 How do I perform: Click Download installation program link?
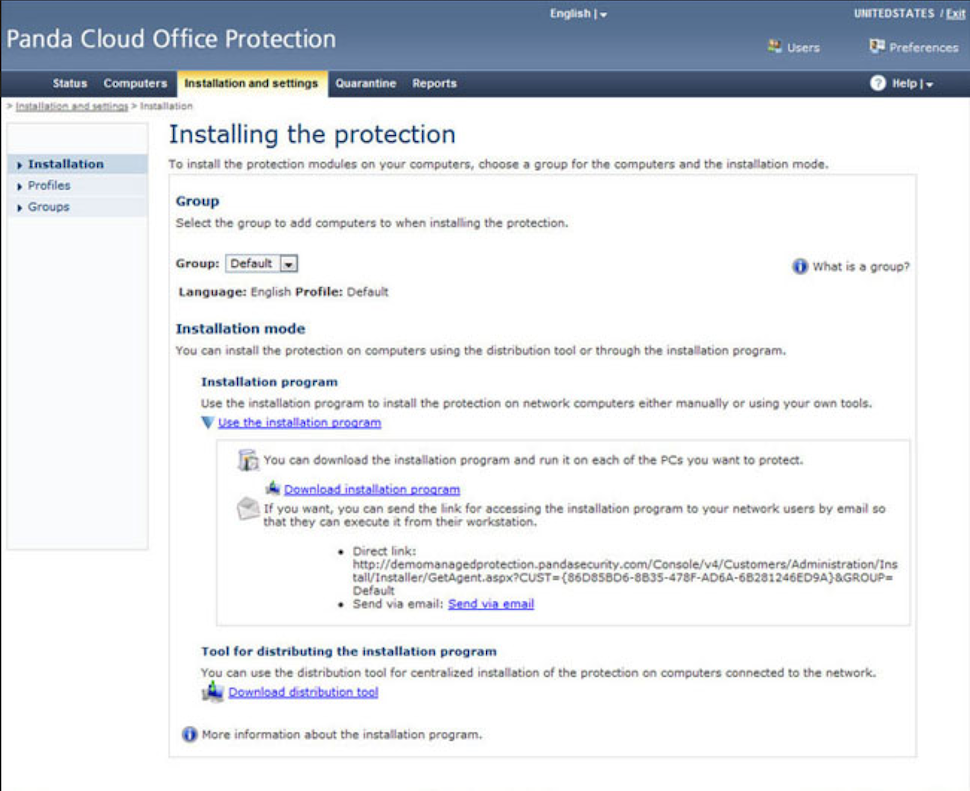[372, 489]
